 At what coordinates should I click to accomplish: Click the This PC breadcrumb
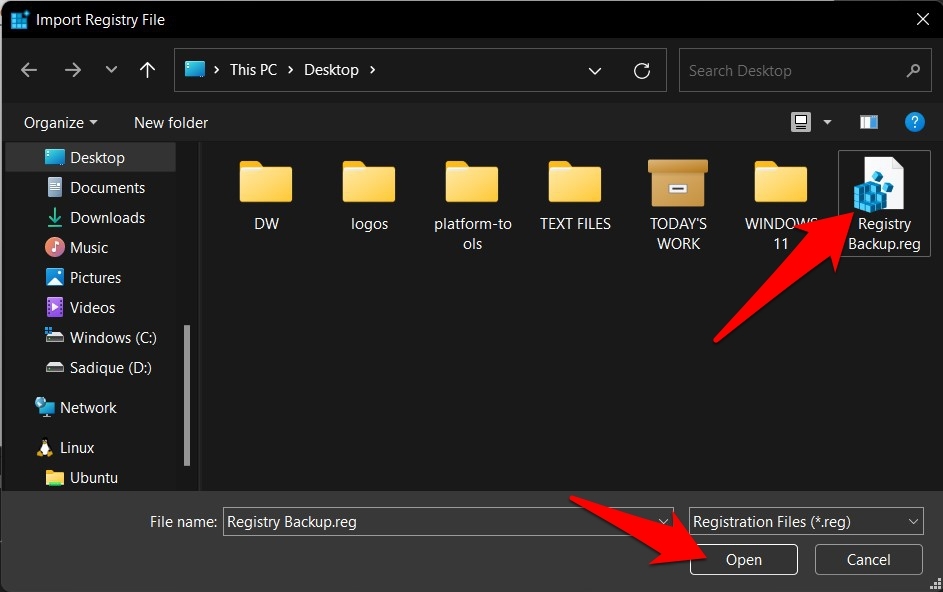[253, 70]
